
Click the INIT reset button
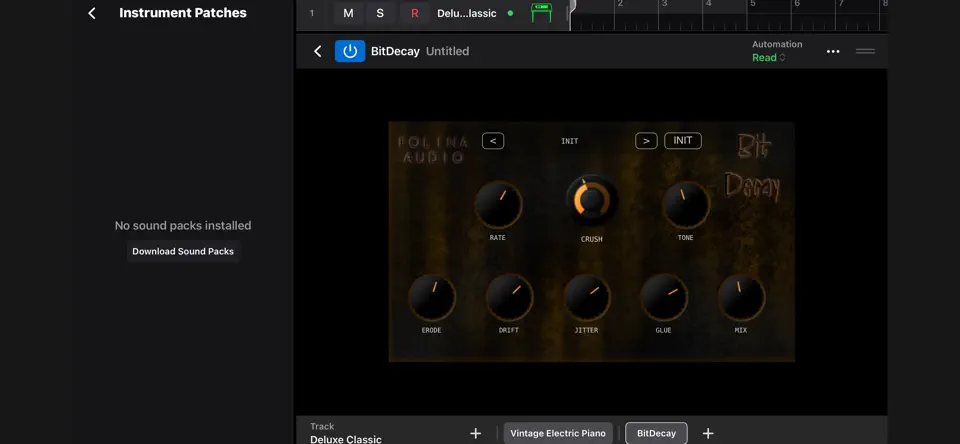683,141
